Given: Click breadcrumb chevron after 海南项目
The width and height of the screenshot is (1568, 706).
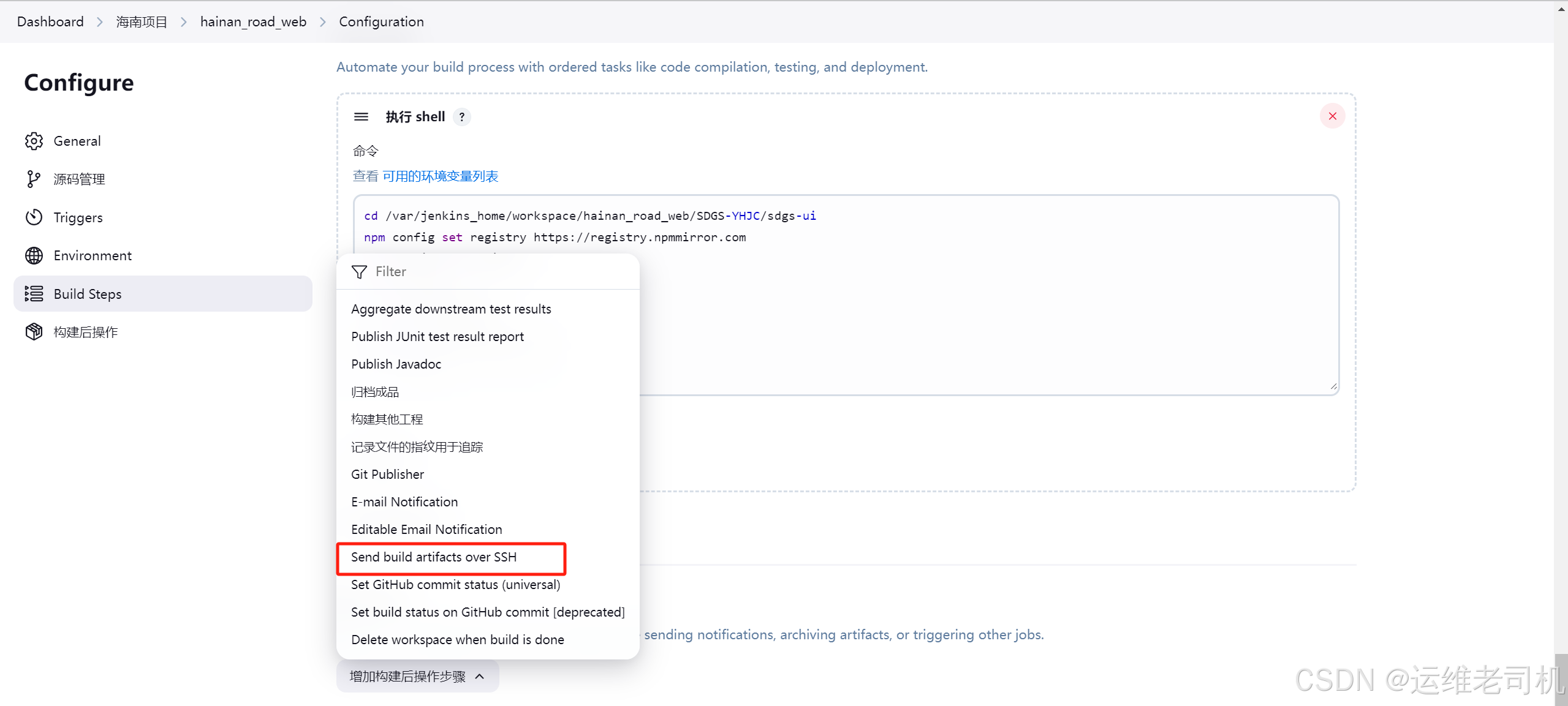Looking at the screenshot, I should (x=184, y=22).
